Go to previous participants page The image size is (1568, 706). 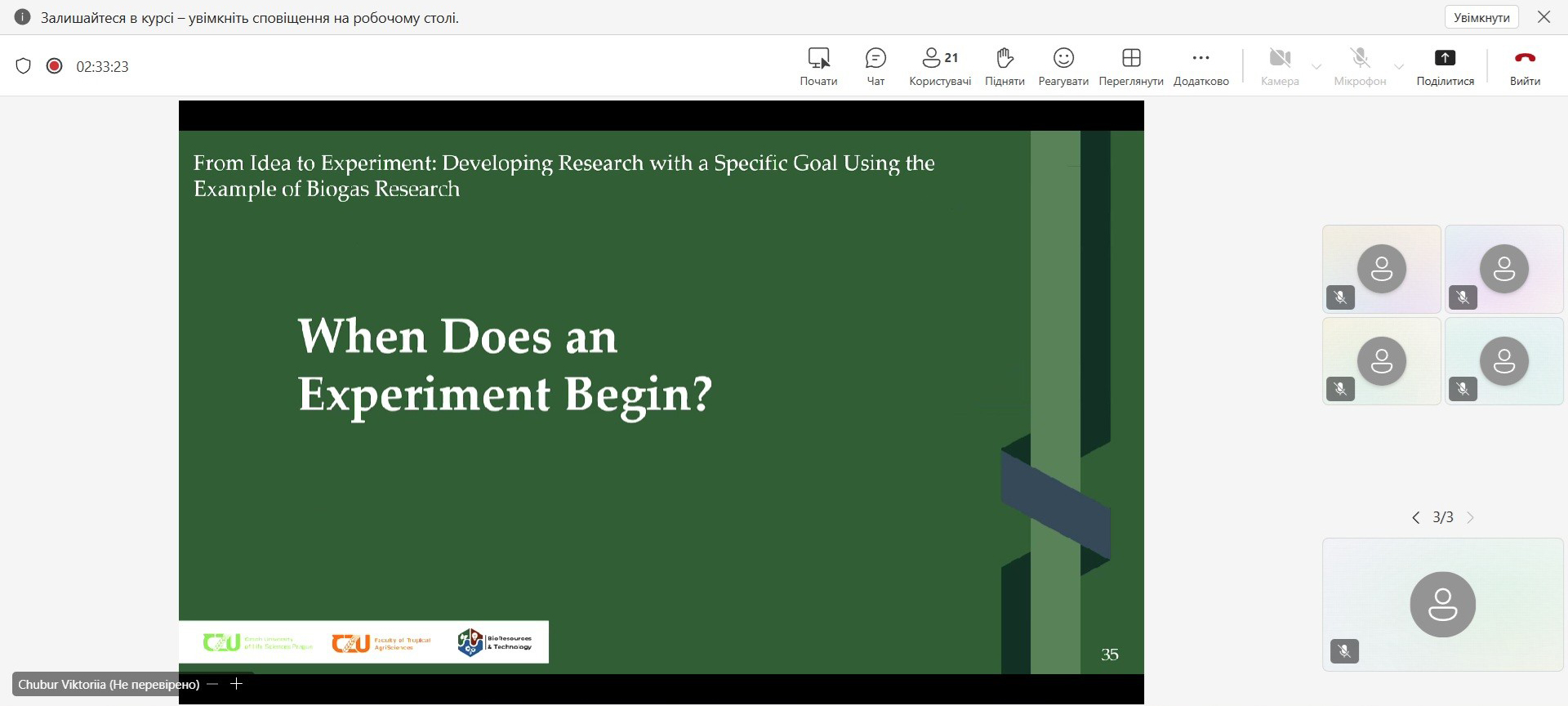[1416, 518]
